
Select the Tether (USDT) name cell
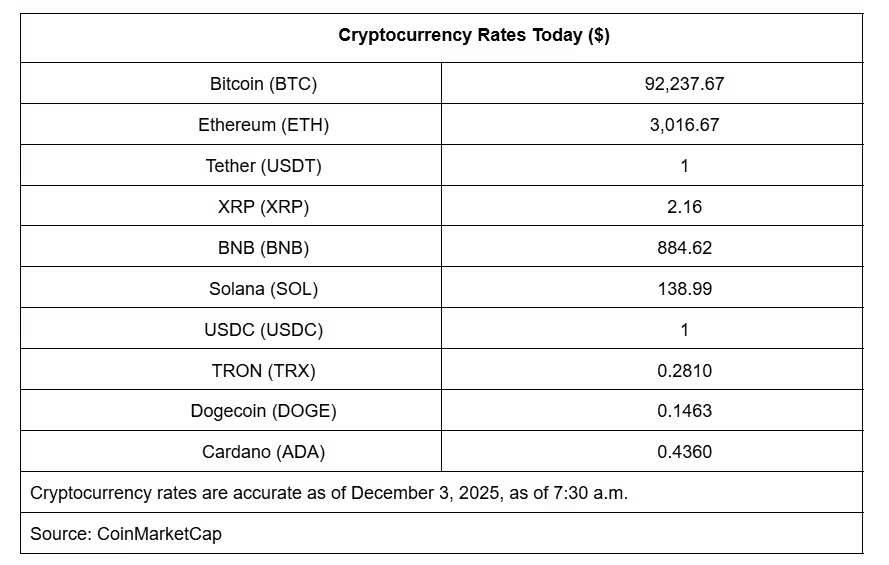click(263, 166)
